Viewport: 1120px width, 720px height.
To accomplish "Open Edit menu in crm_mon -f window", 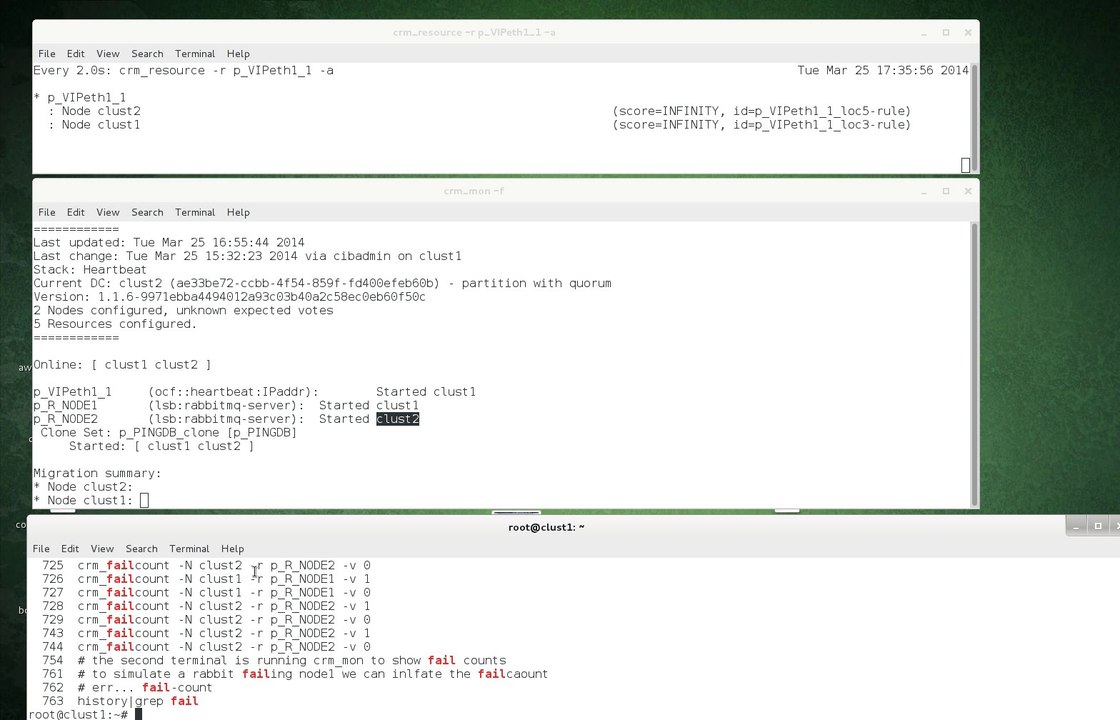I will point(76,212).
